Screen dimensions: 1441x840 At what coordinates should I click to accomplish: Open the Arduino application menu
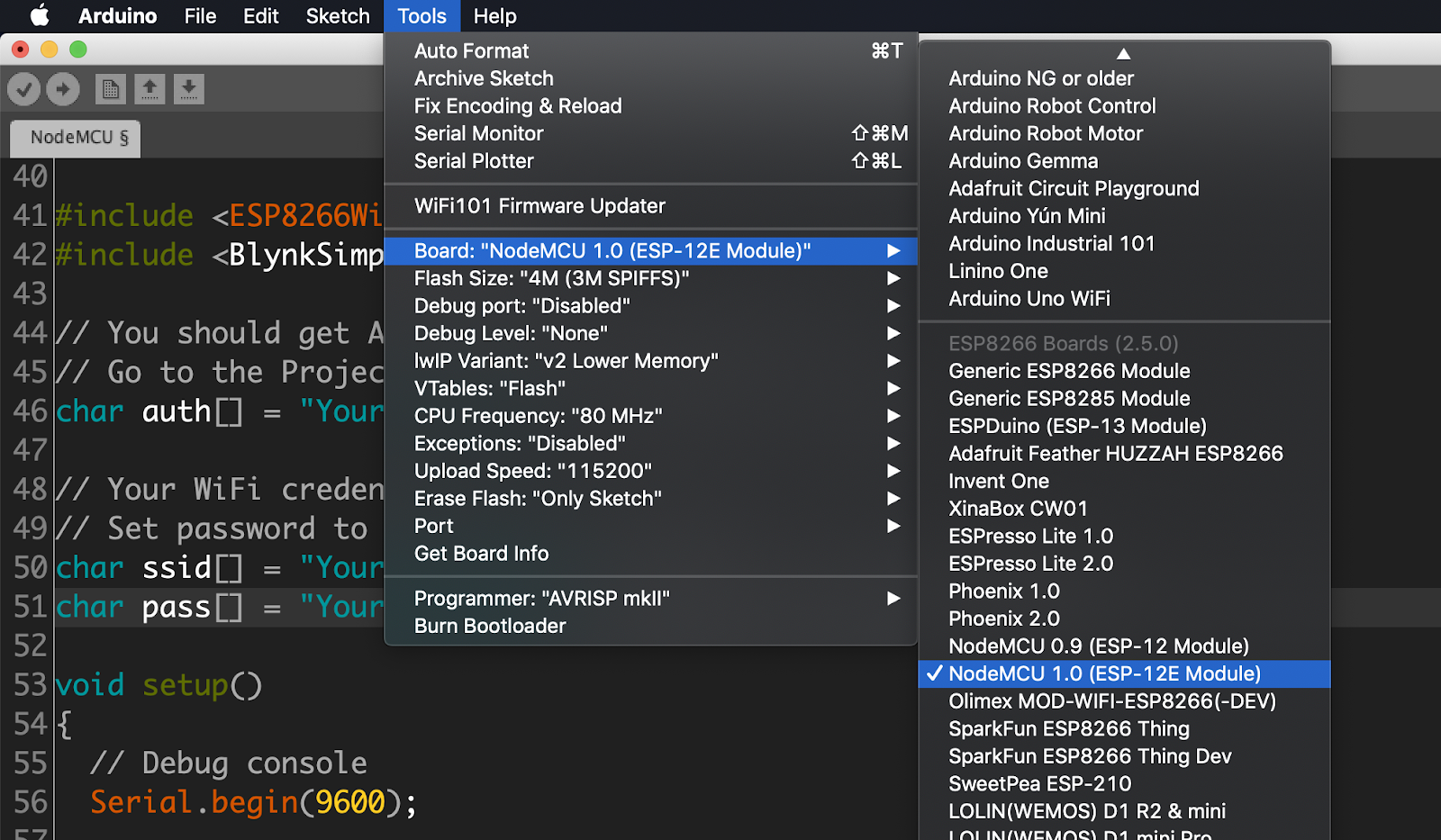[118, 16]
